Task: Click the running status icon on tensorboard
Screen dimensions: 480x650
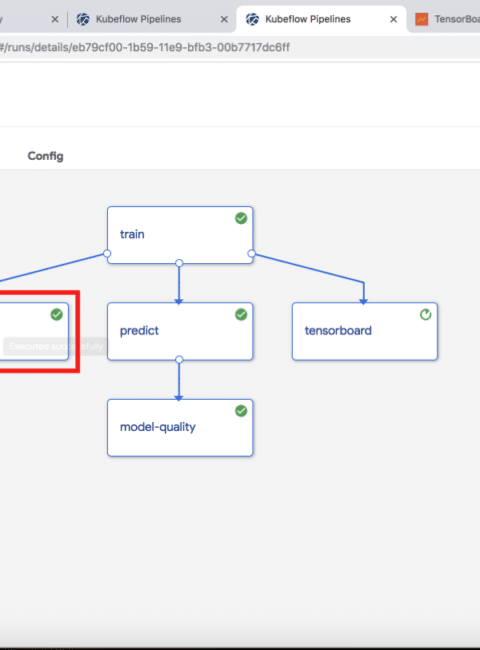Action: coord(425,315)
